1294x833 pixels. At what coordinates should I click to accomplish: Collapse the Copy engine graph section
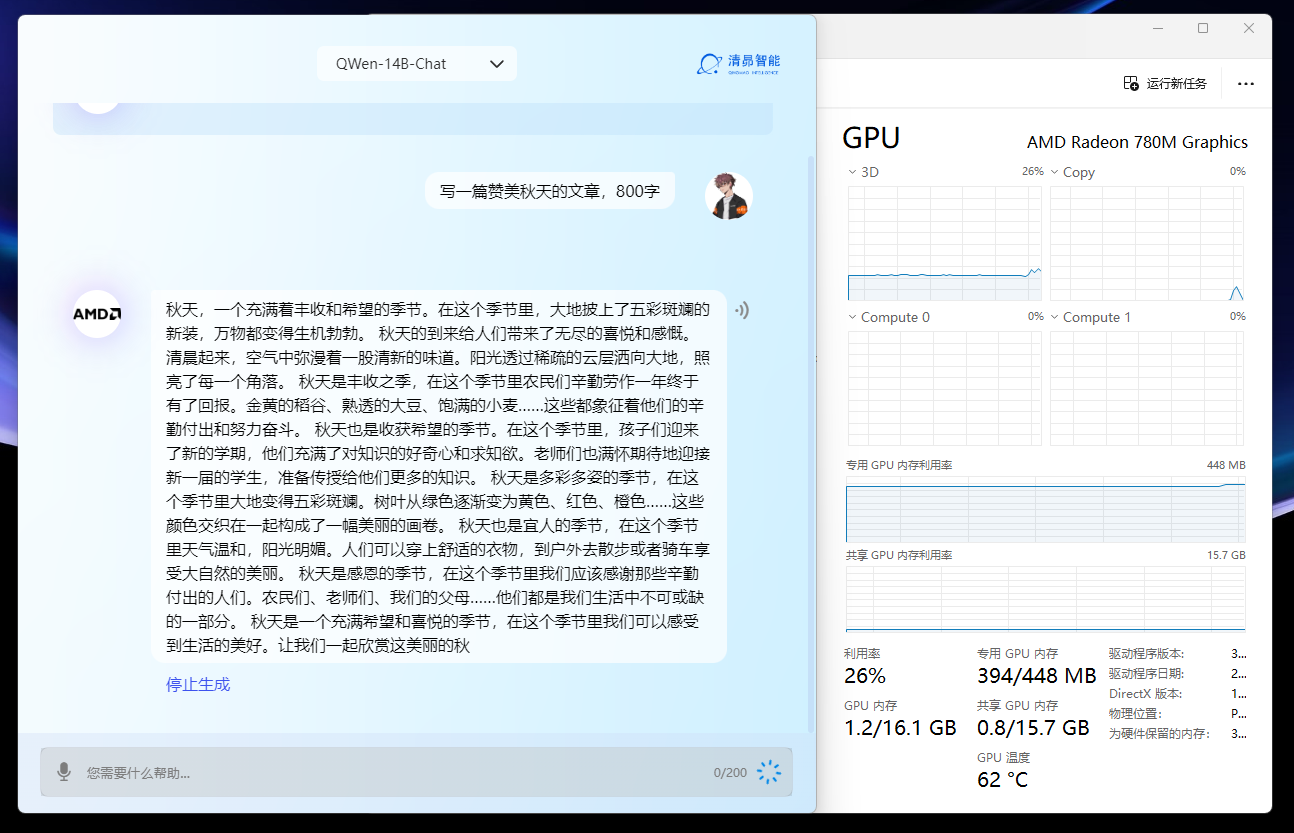[1054, 171]
